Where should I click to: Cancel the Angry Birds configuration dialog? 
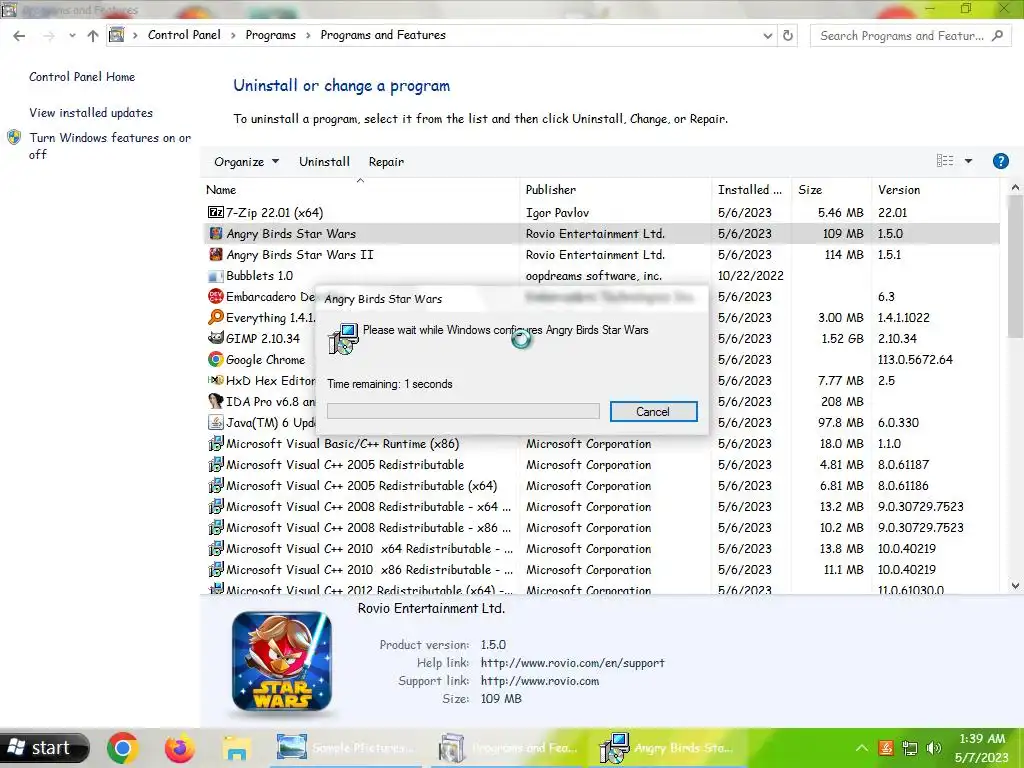tap(653, 411)
